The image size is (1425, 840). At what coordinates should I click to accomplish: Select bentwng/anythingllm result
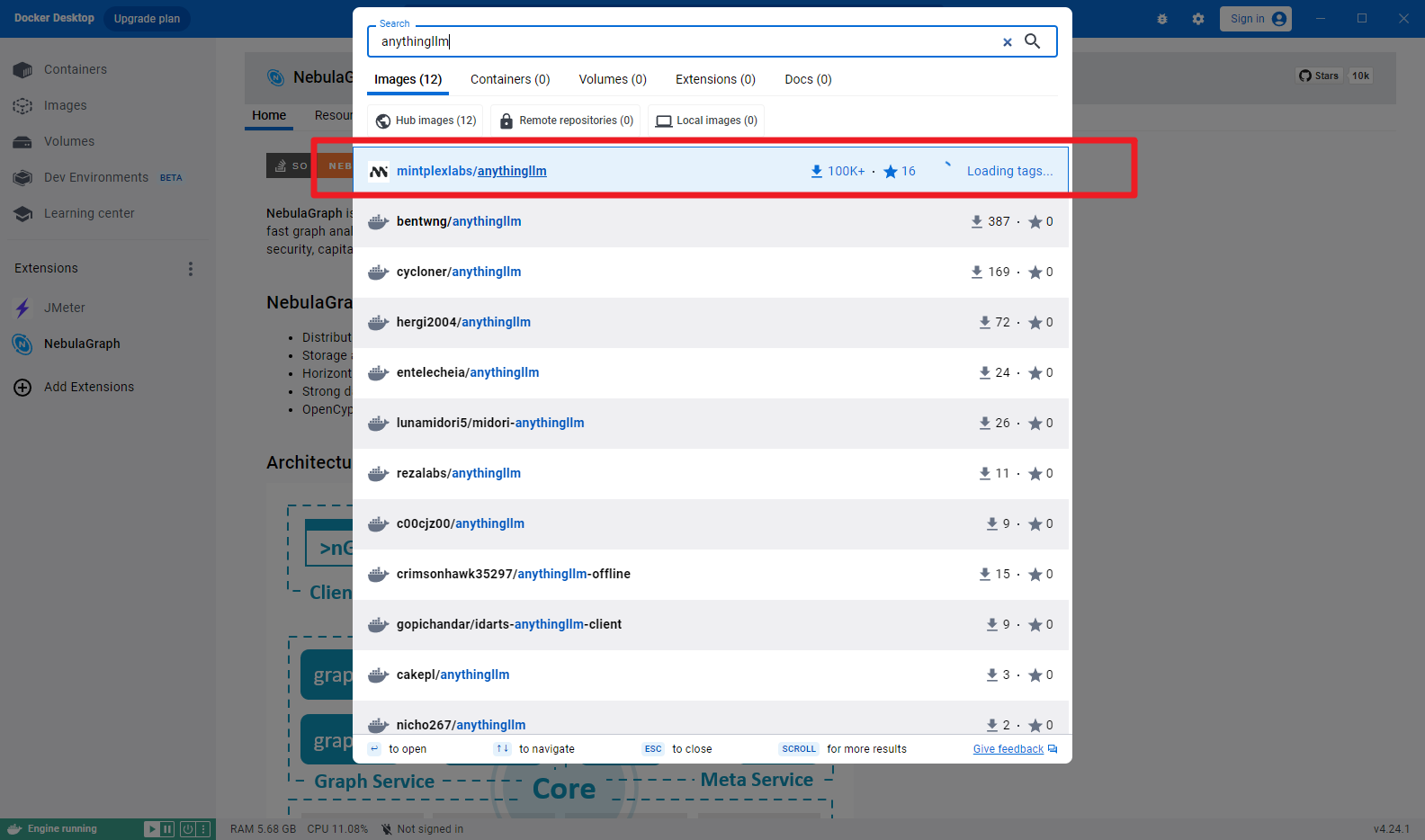(711, 221)
